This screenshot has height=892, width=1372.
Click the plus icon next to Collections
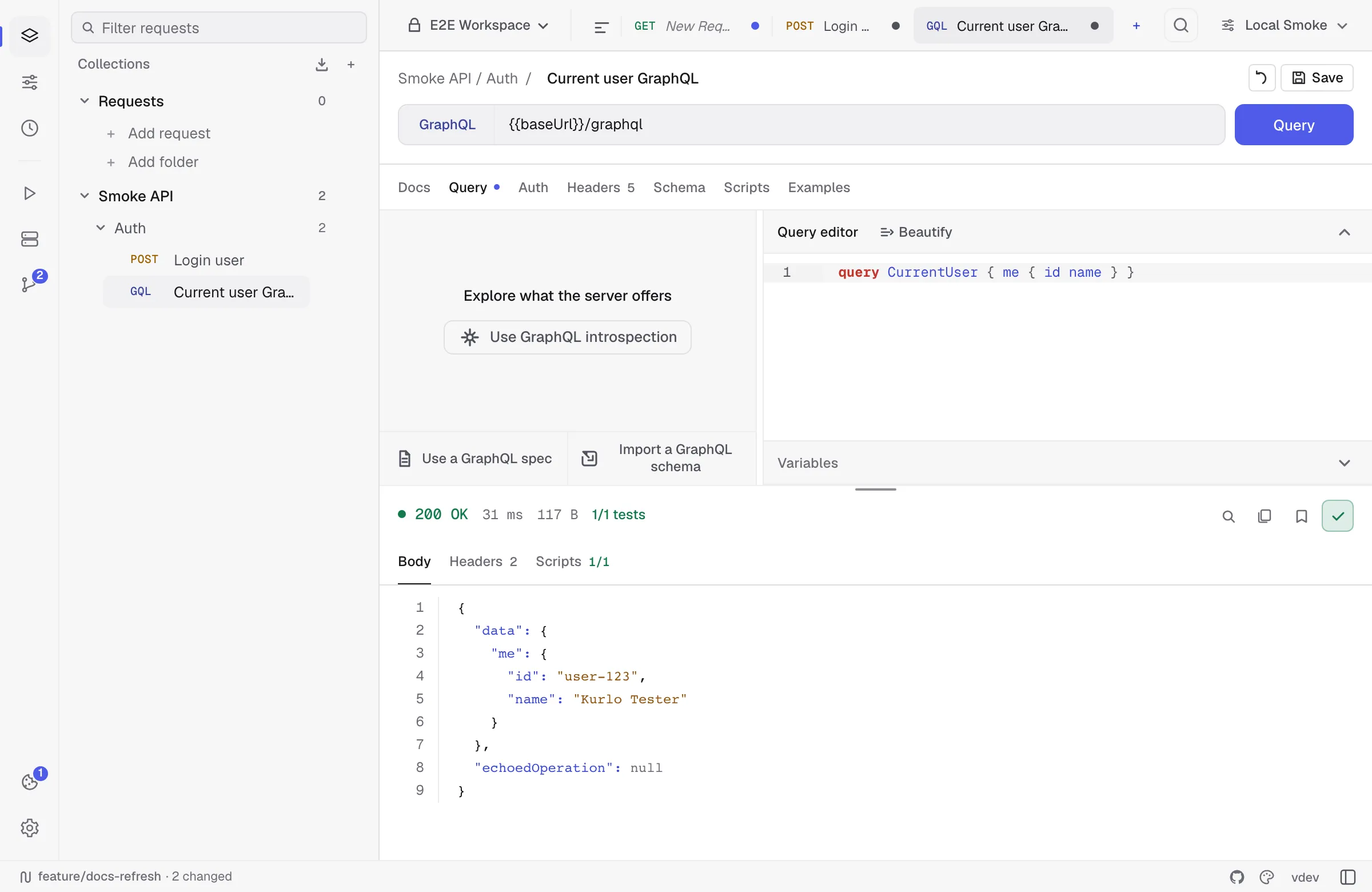(351, 65)
